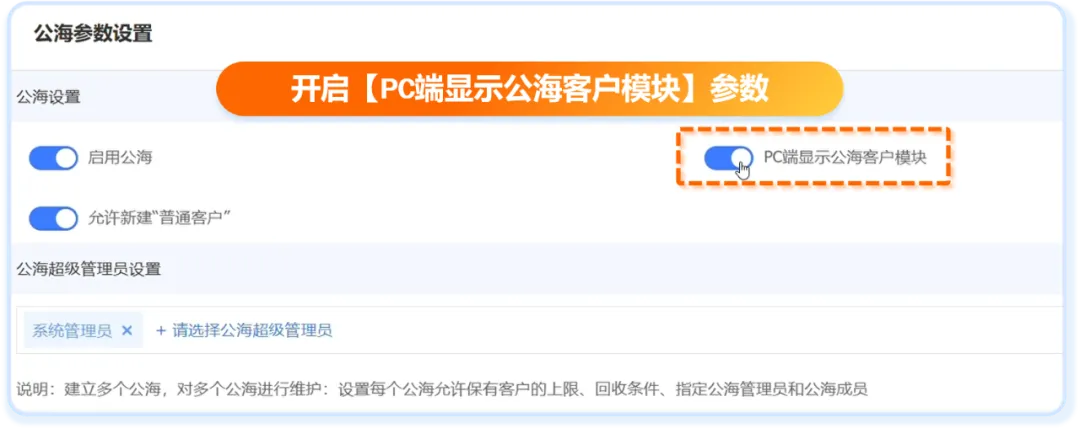Click the 公海参数设置 page title
The image size is (1080, 429).
tap(93, 33)
